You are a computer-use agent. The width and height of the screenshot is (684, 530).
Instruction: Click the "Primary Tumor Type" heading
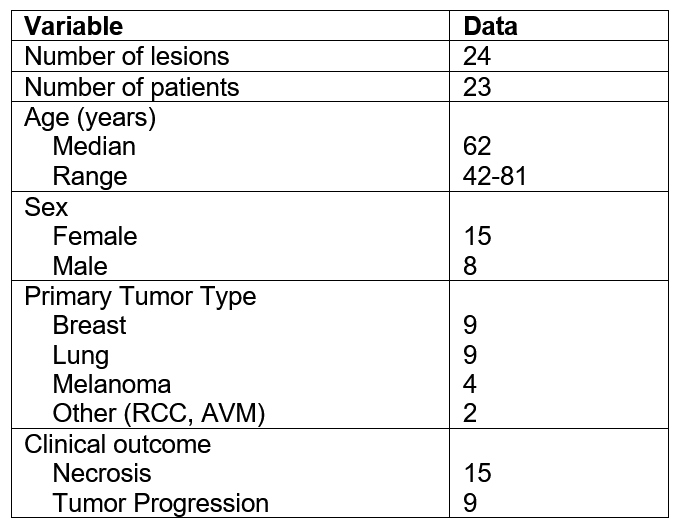tap(139, 297)
